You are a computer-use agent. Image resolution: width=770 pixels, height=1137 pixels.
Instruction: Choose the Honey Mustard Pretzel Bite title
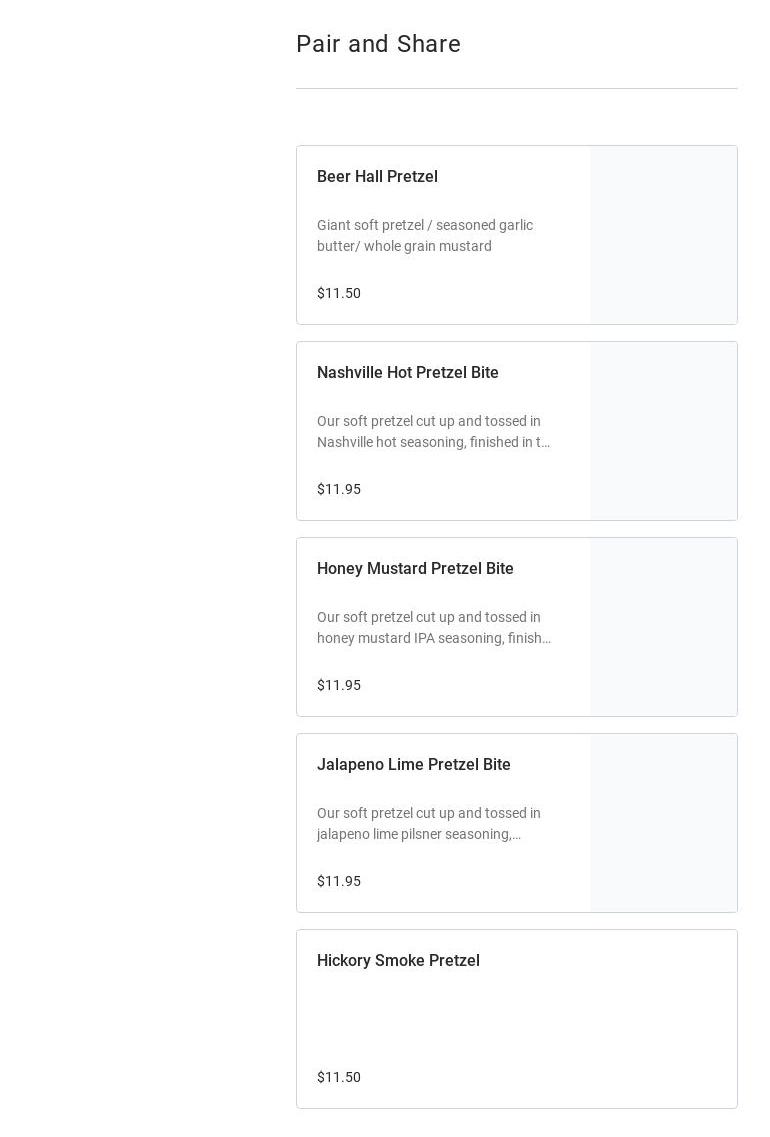click(415, 569)
